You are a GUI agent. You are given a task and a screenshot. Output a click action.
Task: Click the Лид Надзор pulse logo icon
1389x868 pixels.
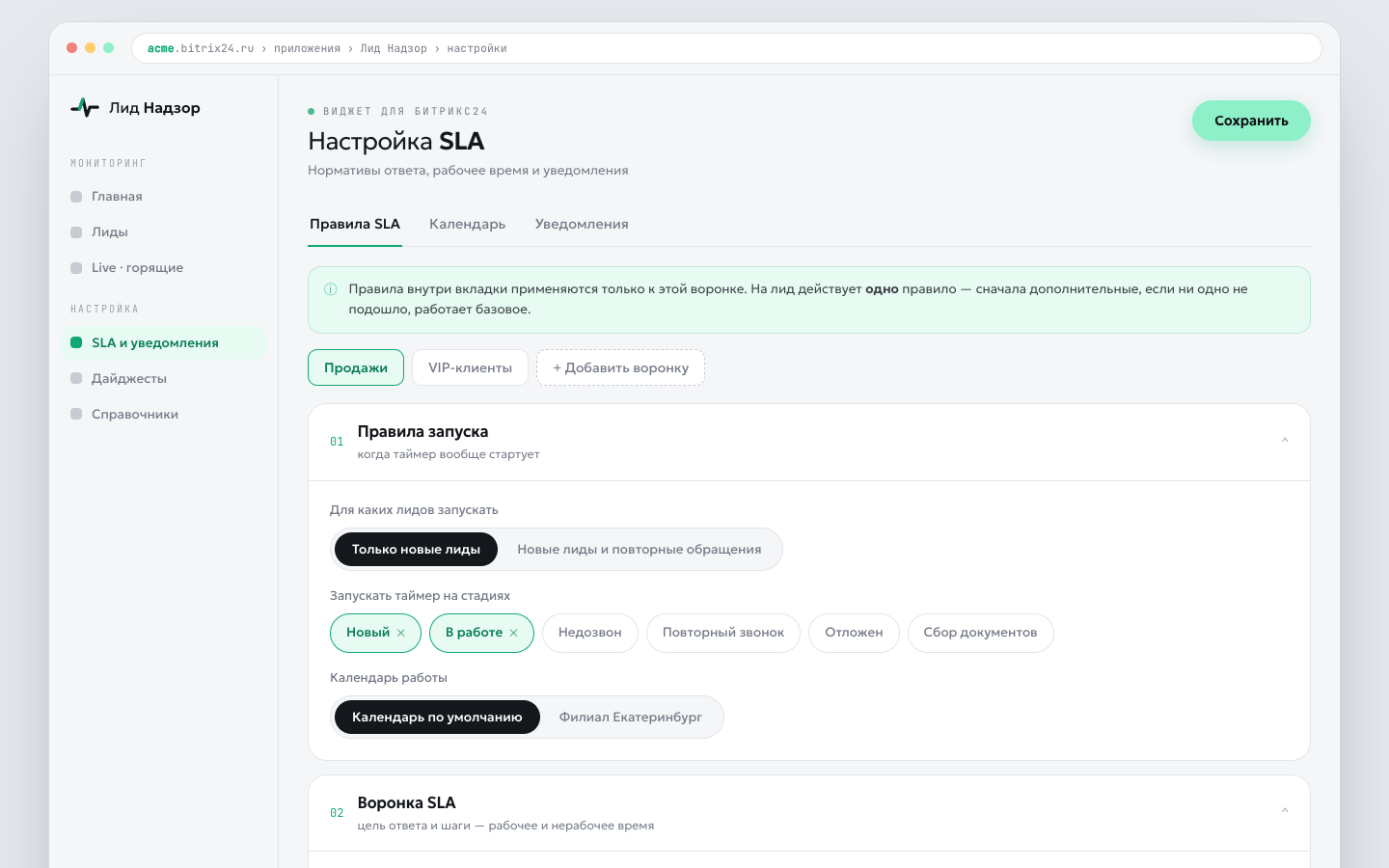click(85, 108)
